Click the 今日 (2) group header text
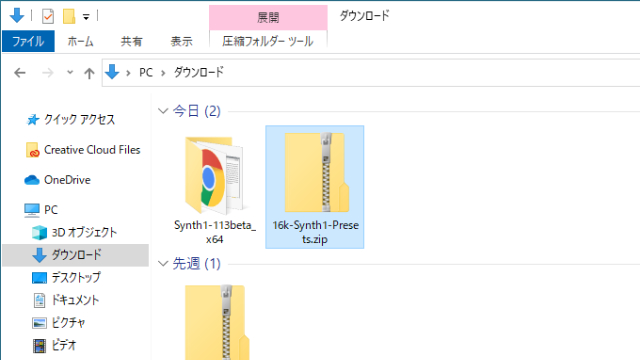 (x=197, y=111)
